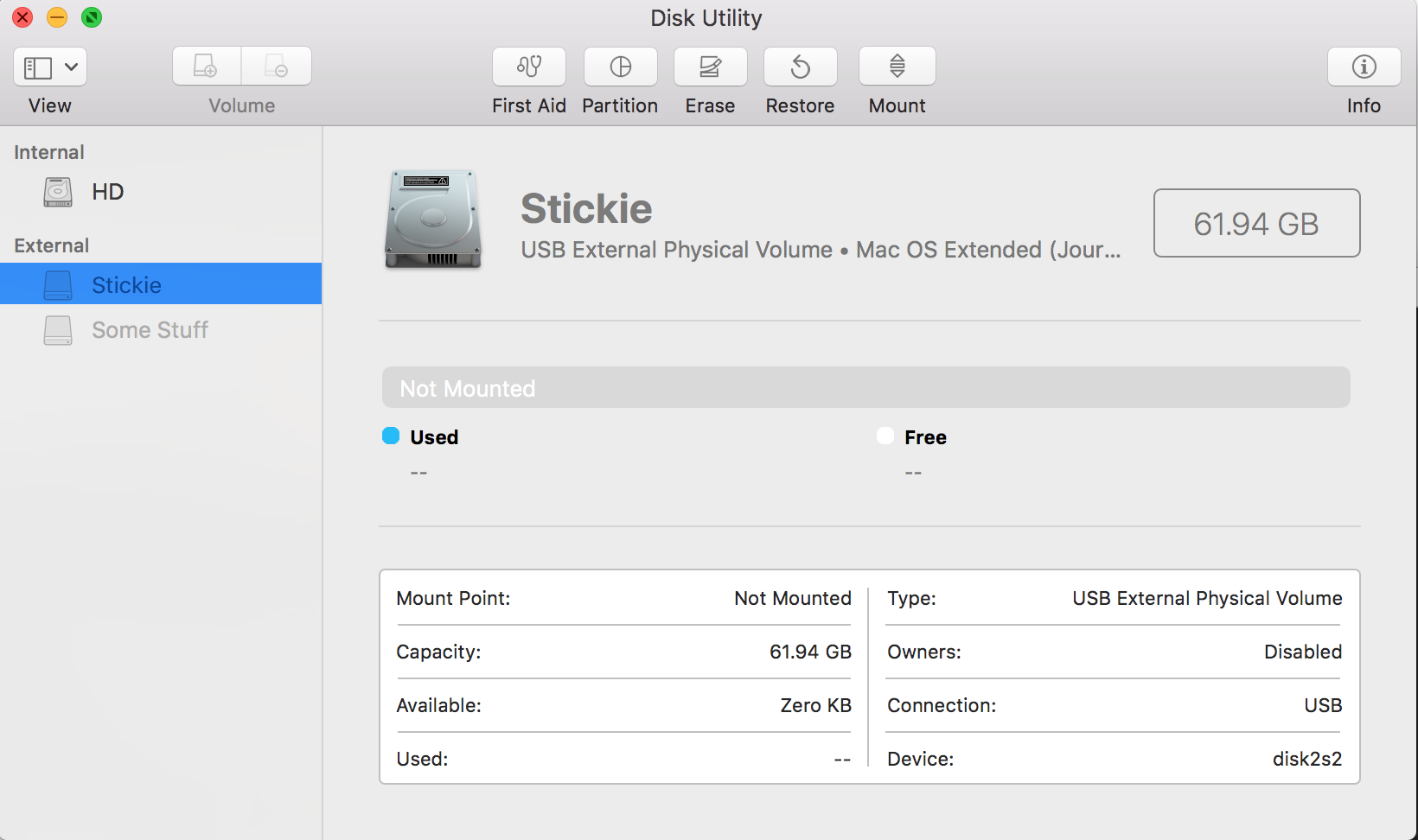Select the HD internal disk
The height and width of the screenshot is (840, 1418).
pos(107,192)
